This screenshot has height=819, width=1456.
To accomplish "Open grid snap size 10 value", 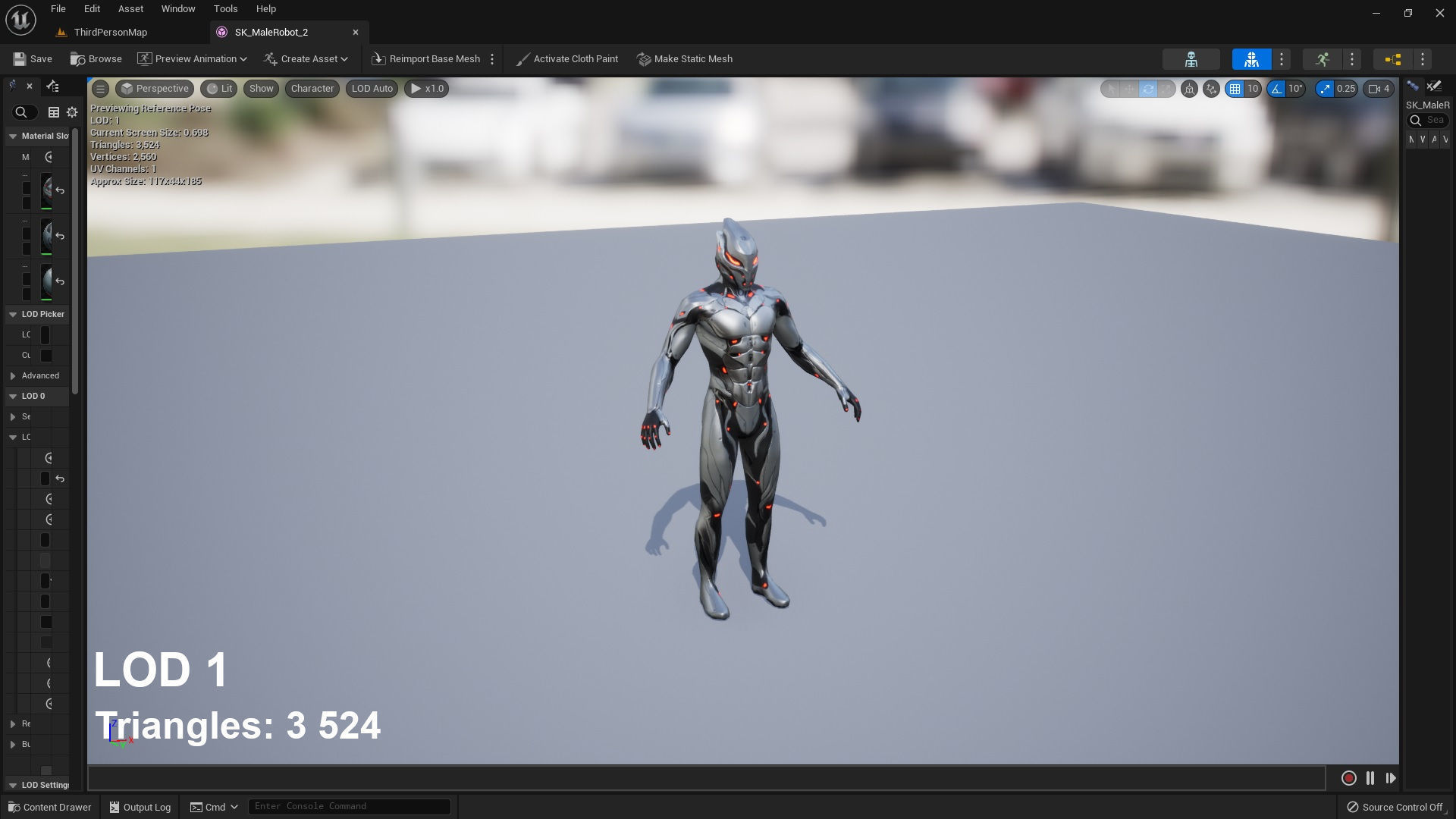I will coord(1253,89).
